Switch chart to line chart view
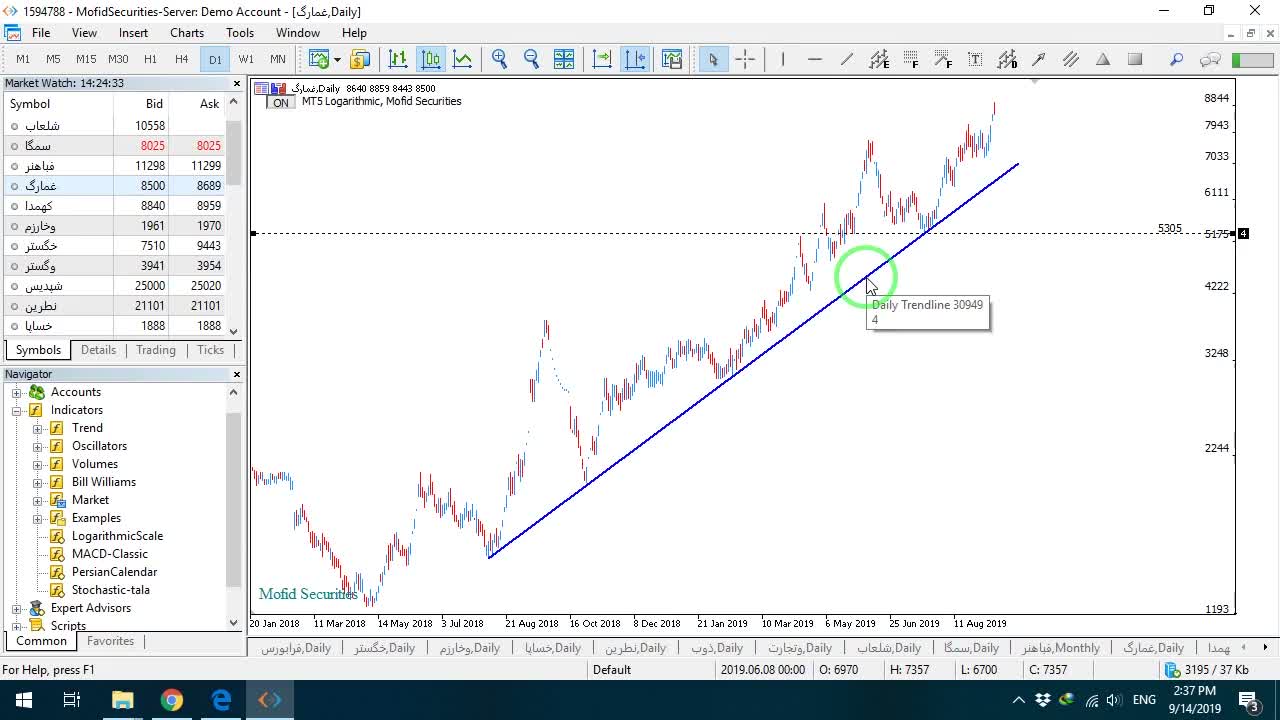The width and height of the screenshot is (1280, 720). pyautogui.click(x=462, y=59)
